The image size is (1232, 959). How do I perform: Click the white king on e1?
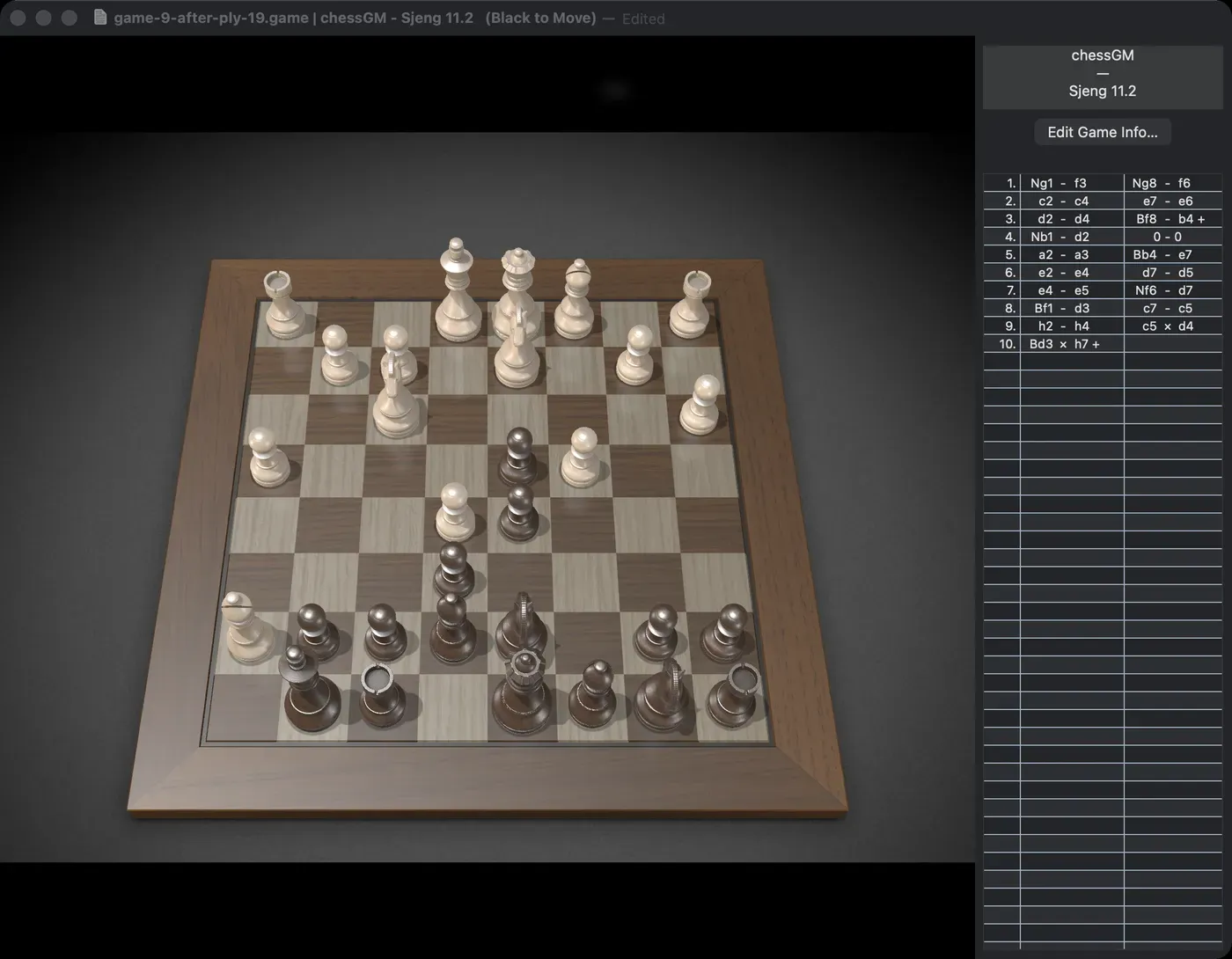click(x=458, y=293)
